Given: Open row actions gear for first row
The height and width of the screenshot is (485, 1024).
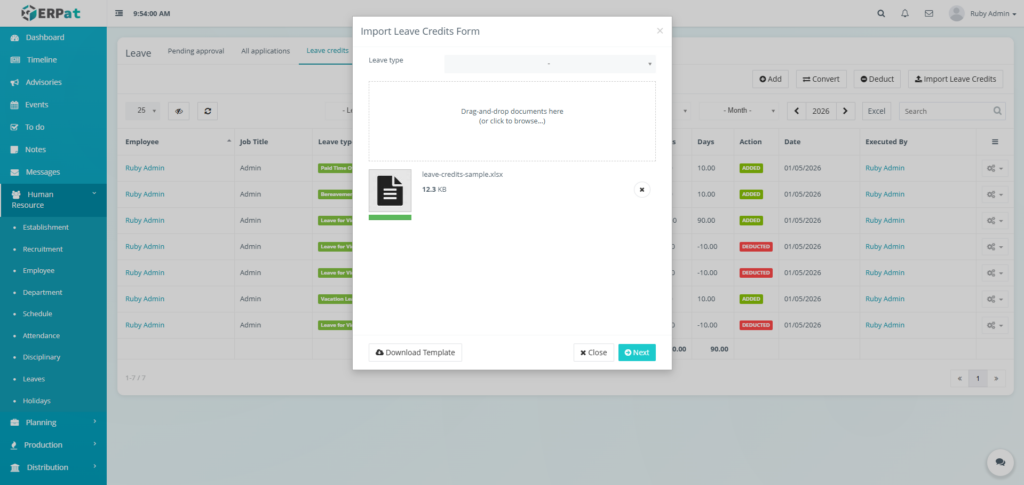Looking at the screenshot, I should point(995,168).
